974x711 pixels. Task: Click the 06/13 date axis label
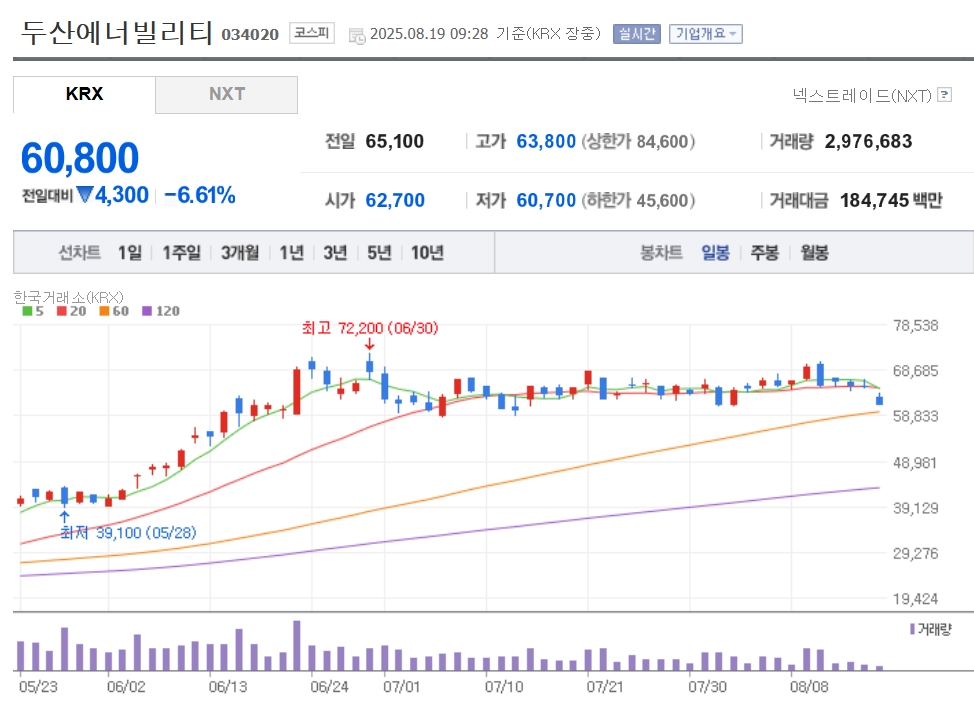228,686
